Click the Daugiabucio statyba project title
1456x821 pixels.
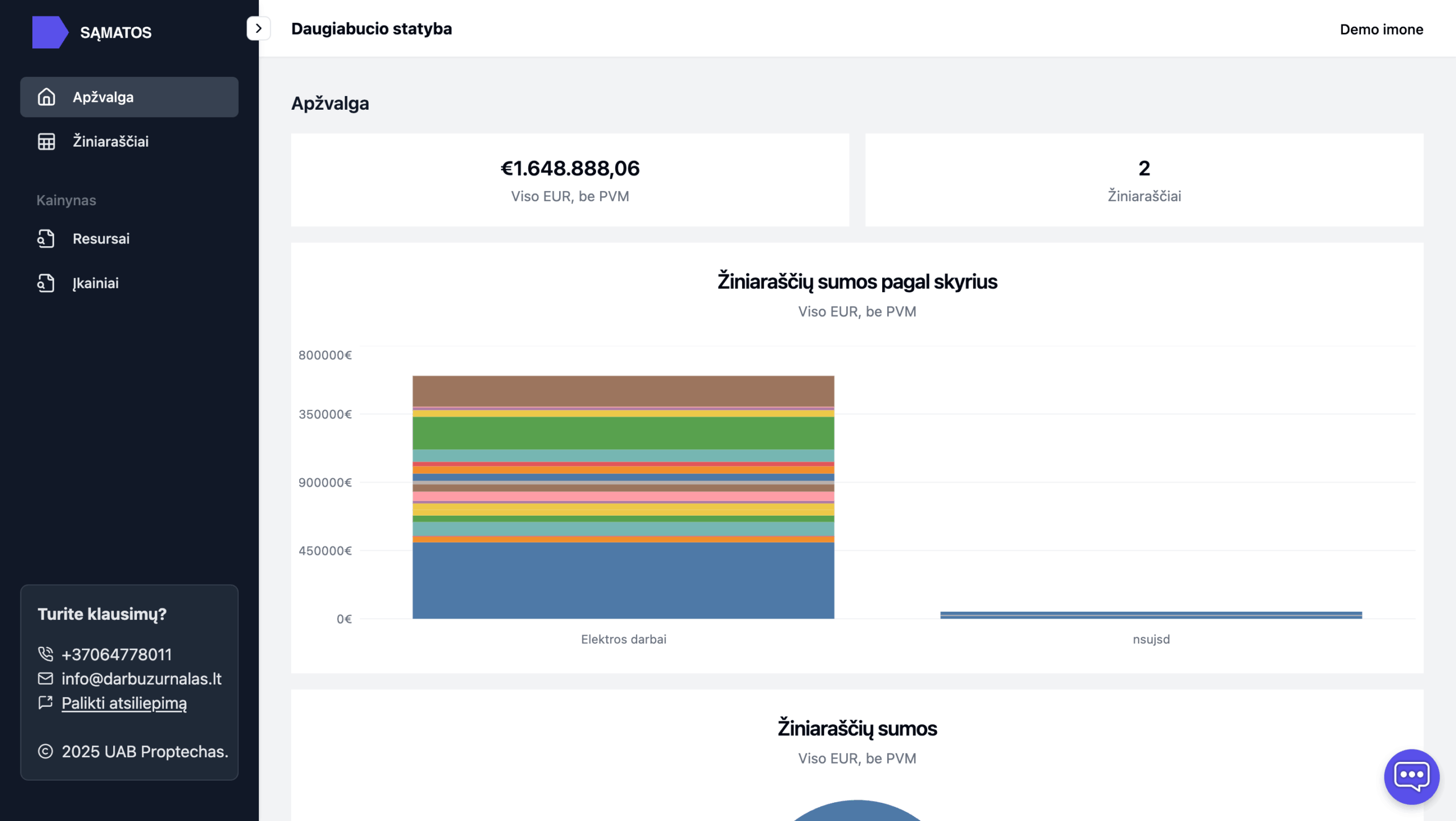click(371, 28)
